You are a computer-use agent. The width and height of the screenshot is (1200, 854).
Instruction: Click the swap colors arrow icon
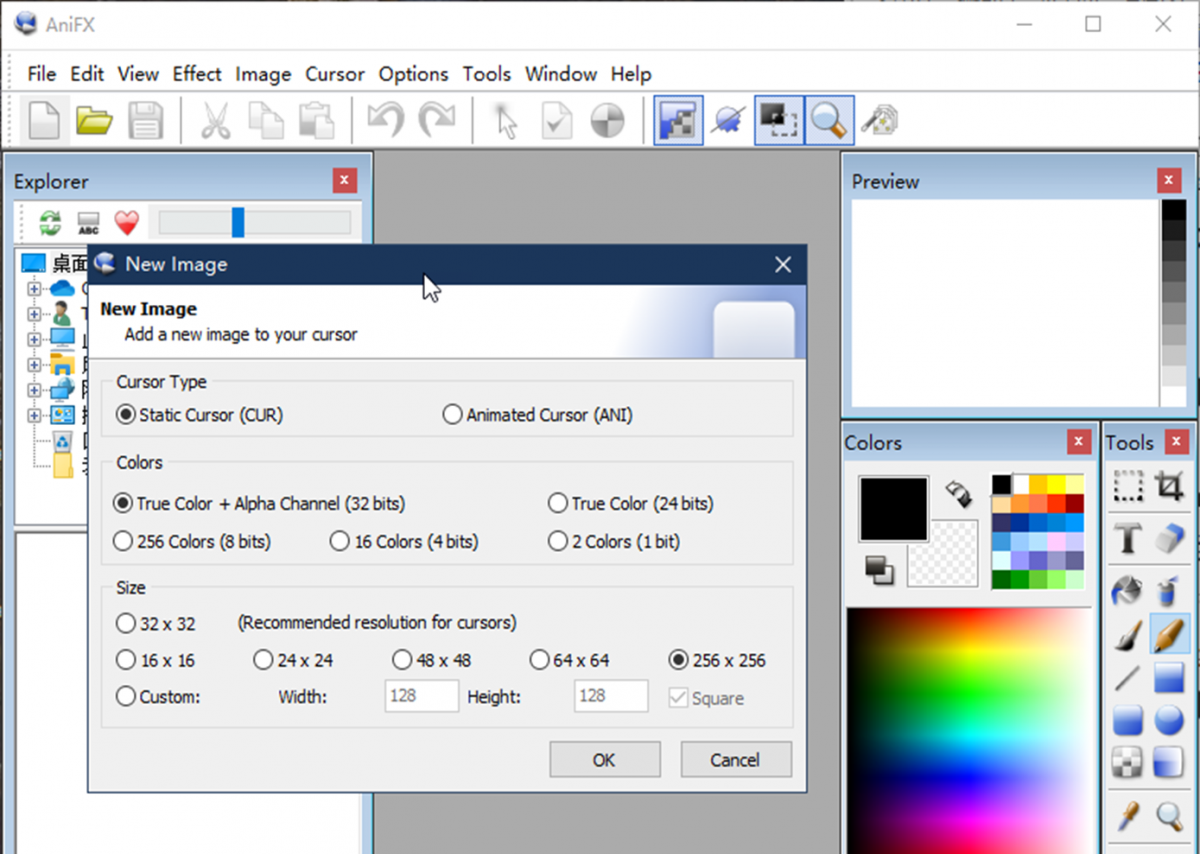point(958,493)
